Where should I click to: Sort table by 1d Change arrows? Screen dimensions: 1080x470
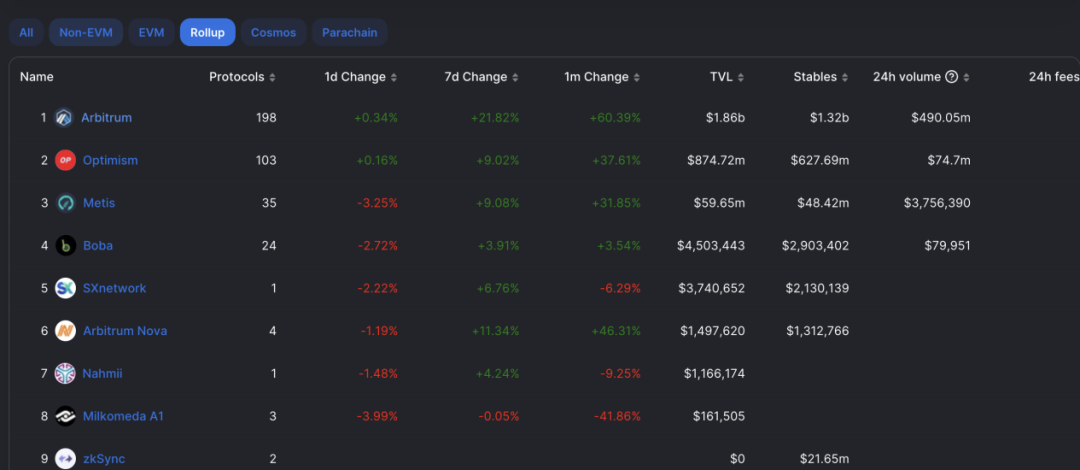[x=393, y=78]
